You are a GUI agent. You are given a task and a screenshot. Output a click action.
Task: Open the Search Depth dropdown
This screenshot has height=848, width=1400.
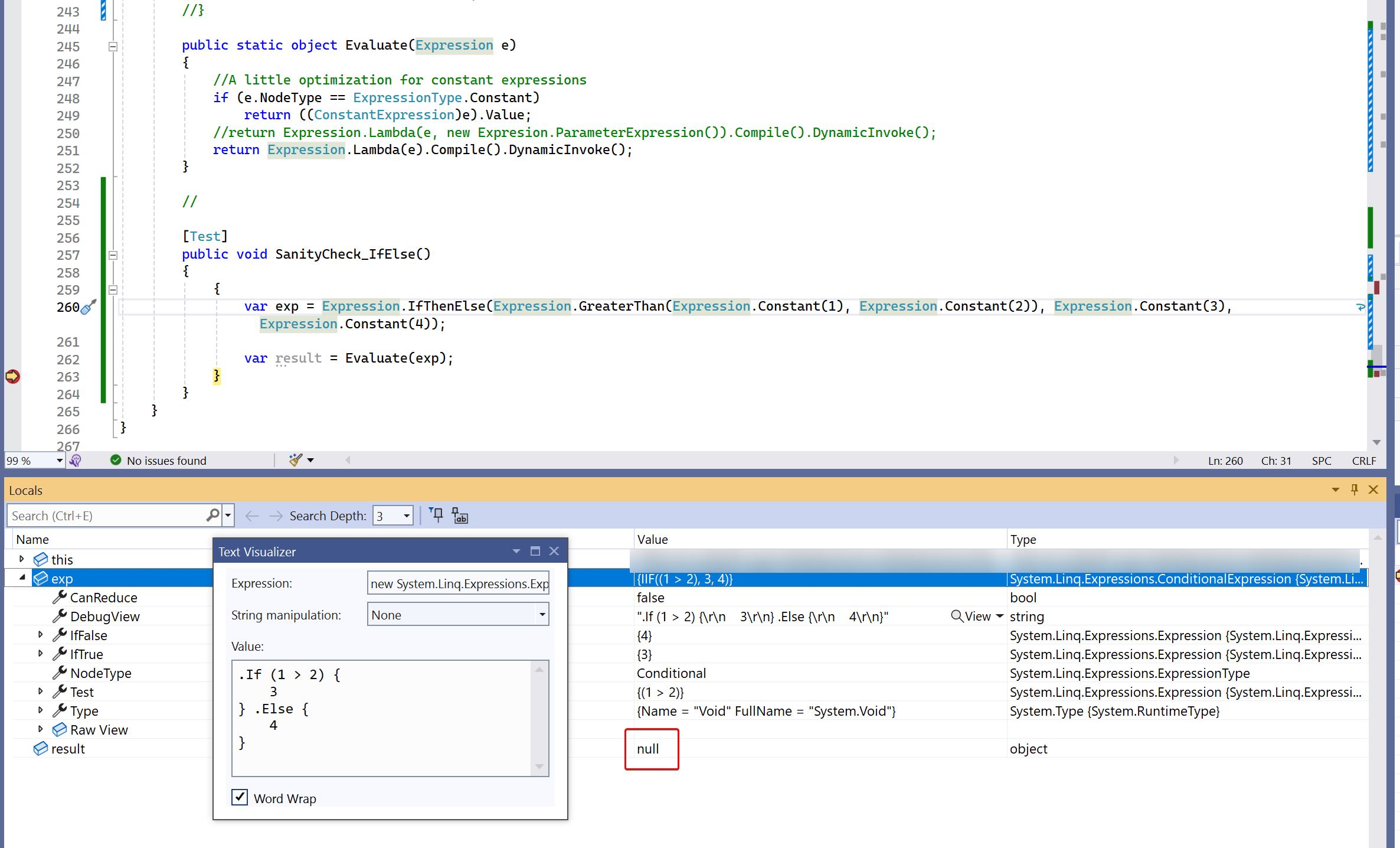406,516
